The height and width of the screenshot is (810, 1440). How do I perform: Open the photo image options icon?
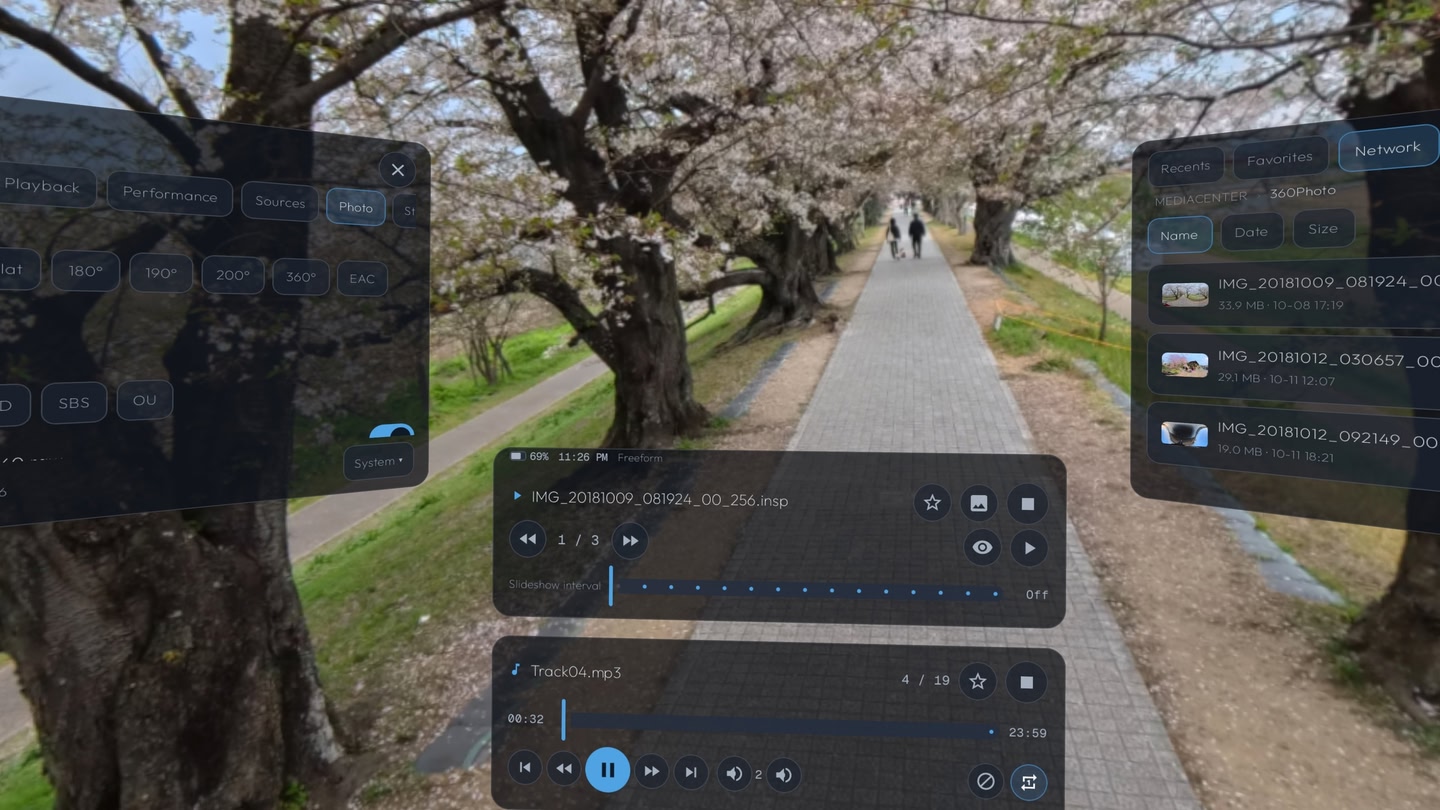979,504
